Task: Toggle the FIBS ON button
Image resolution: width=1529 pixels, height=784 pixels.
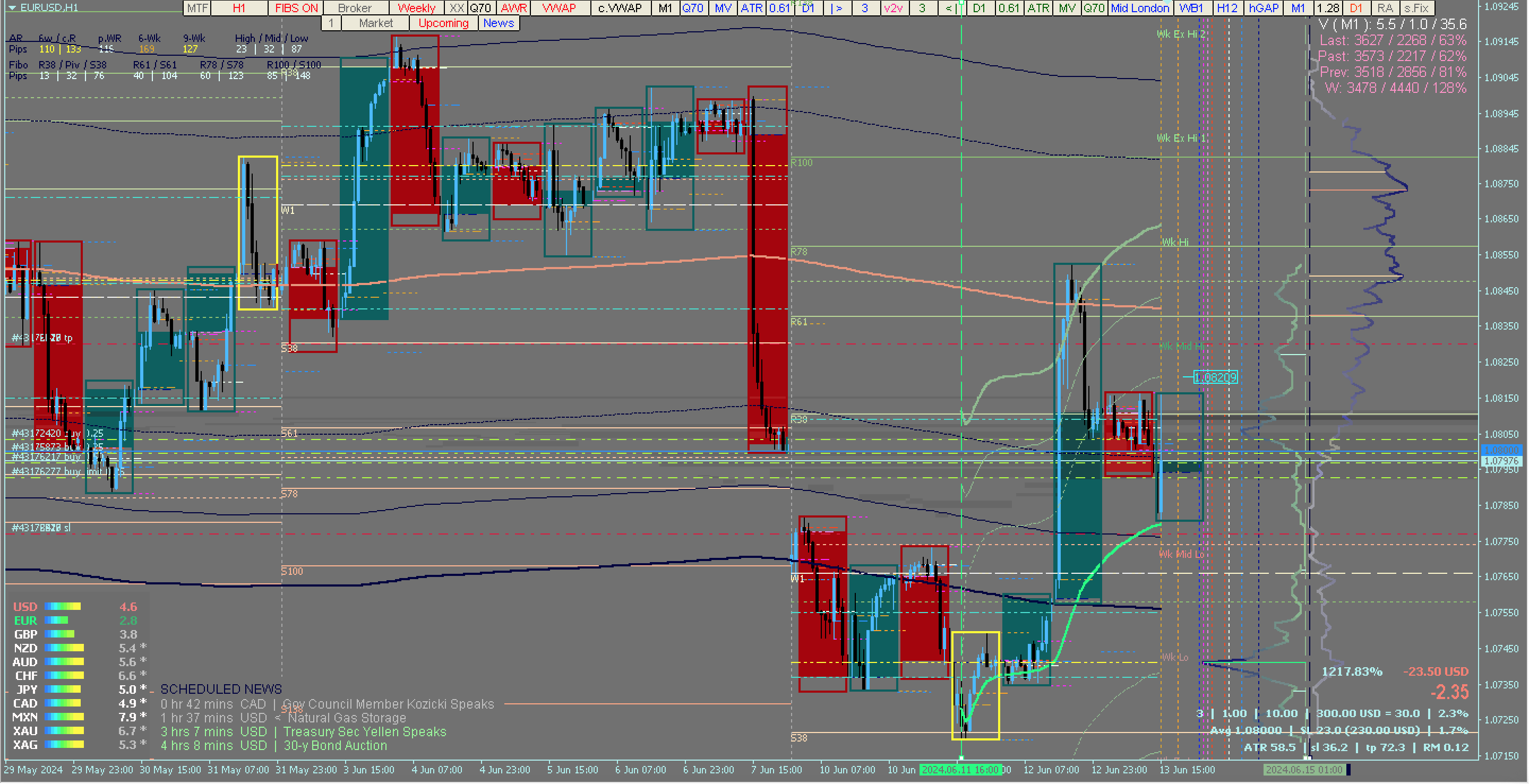Action: point(296,8)
